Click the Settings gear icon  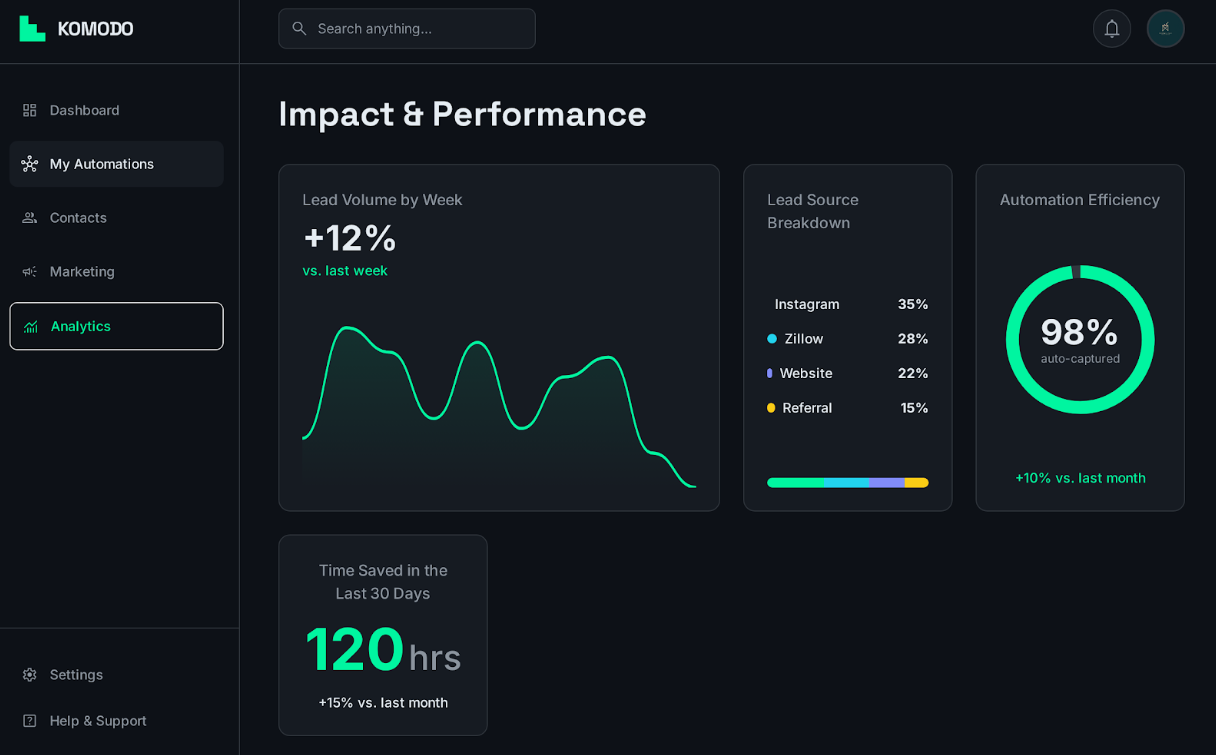coord(29,675)
